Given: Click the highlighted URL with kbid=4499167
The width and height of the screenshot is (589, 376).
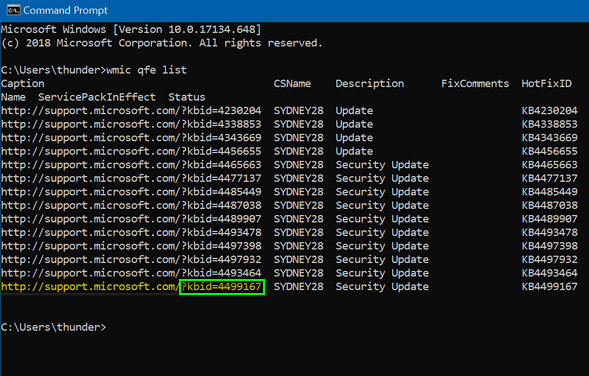Looking at the screenshot, I should [x=131, y=287].
